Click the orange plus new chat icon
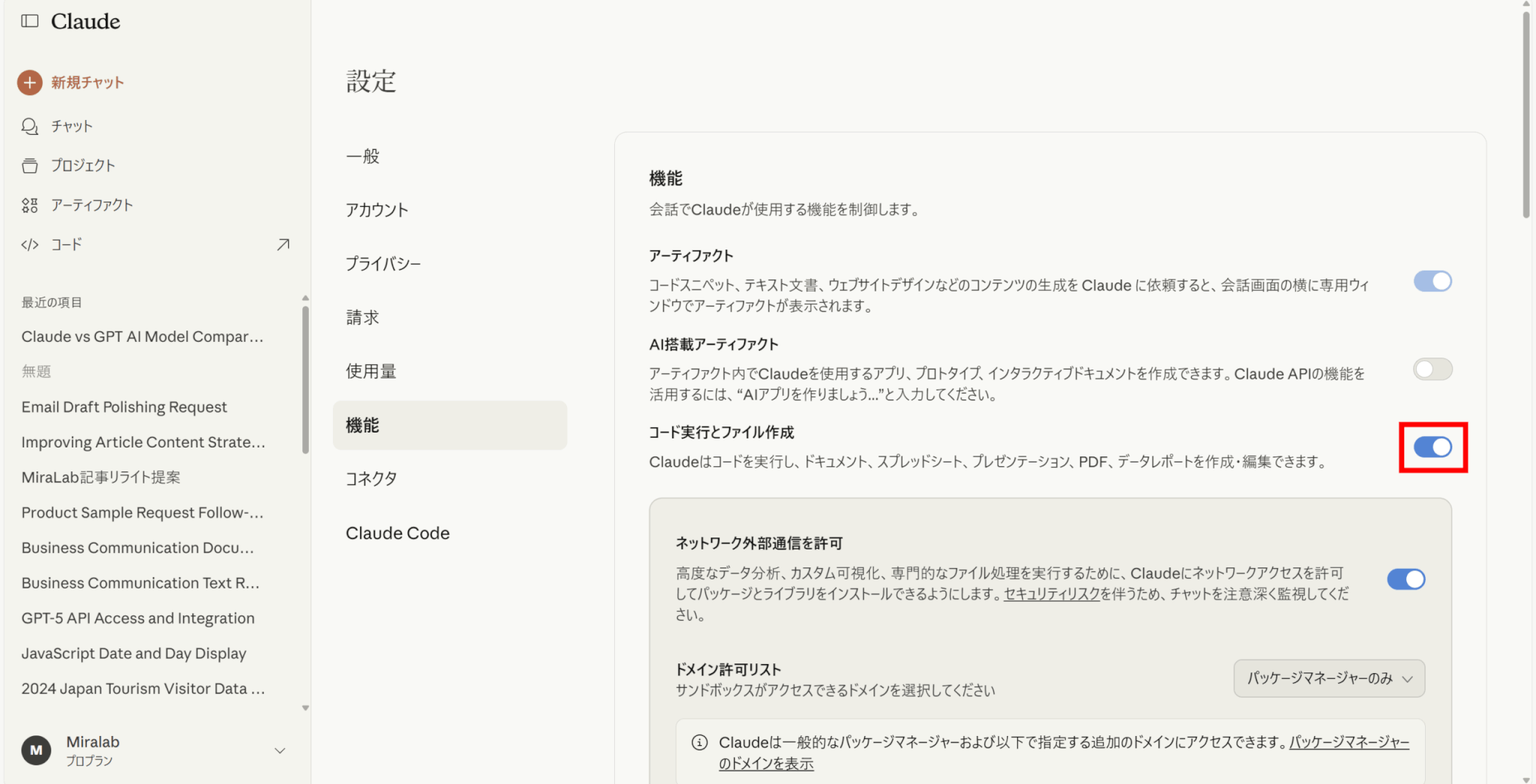The height and width of the screenshot is (784, 1536). pyautogui.click(x=30, y=82)
